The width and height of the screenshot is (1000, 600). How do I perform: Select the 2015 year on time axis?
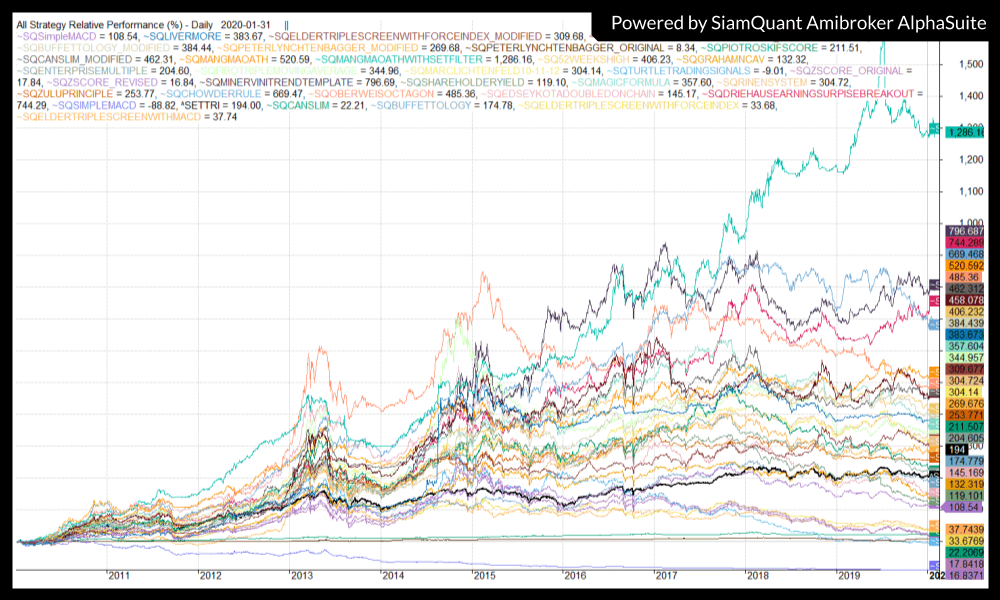(484, 577)
